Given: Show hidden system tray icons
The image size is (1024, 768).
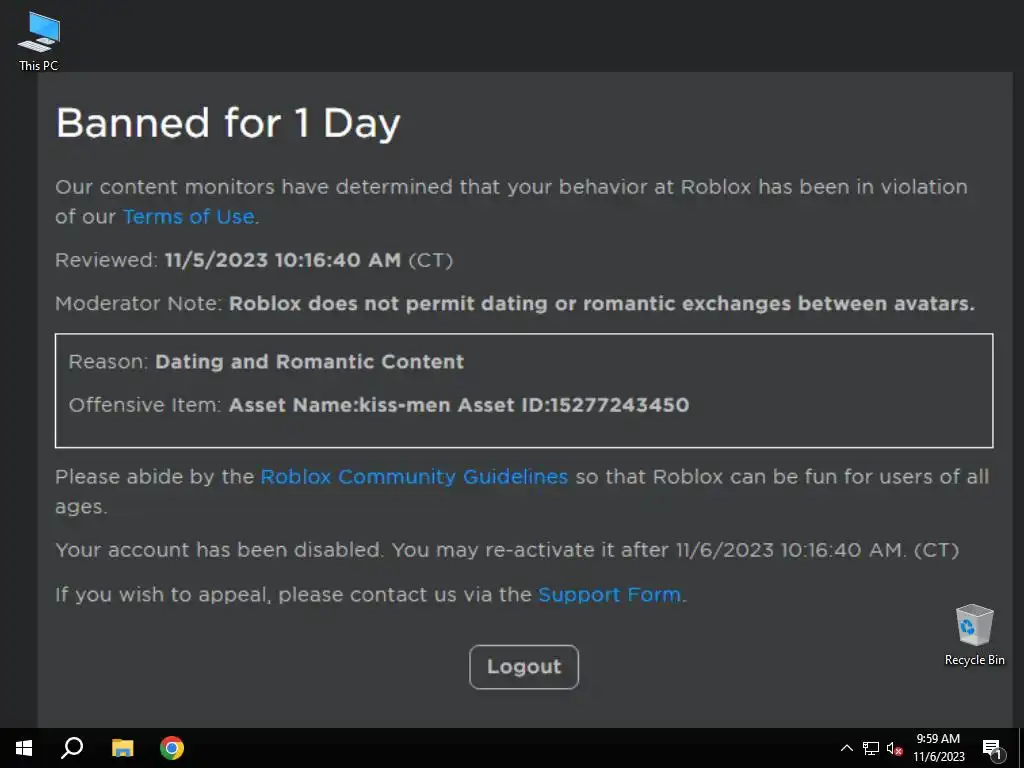Looking at the screenshot, I should tap(846, 748).
